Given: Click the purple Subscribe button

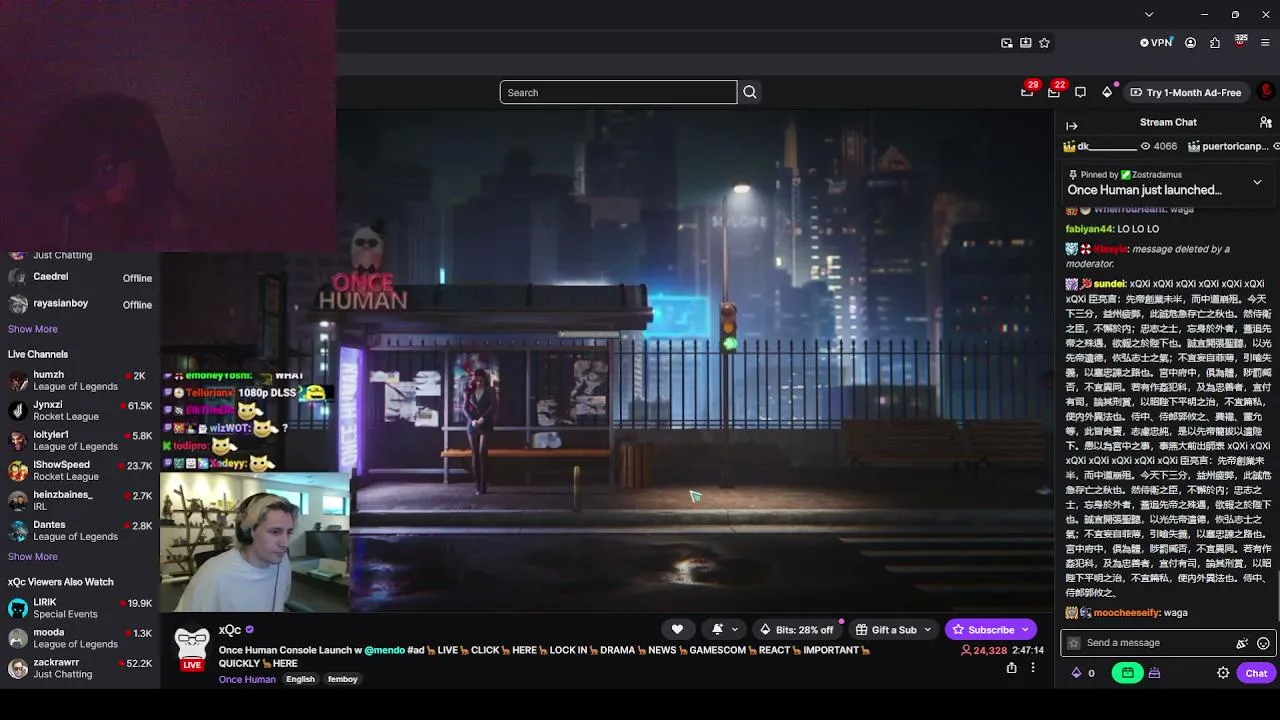Looking at the screenshot, I should click(x=991, y=630).
